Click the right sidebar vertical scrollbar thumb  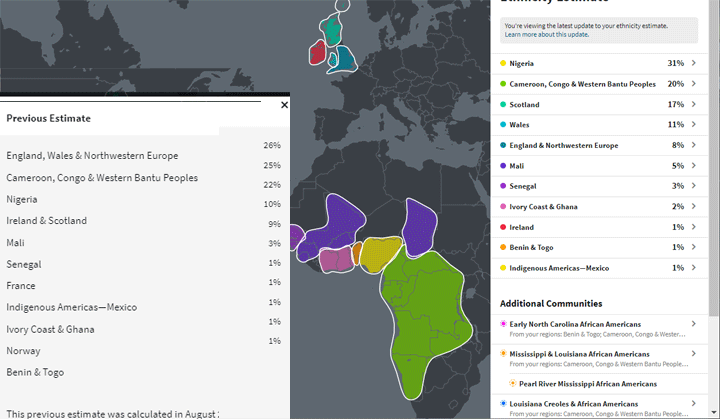714,156
